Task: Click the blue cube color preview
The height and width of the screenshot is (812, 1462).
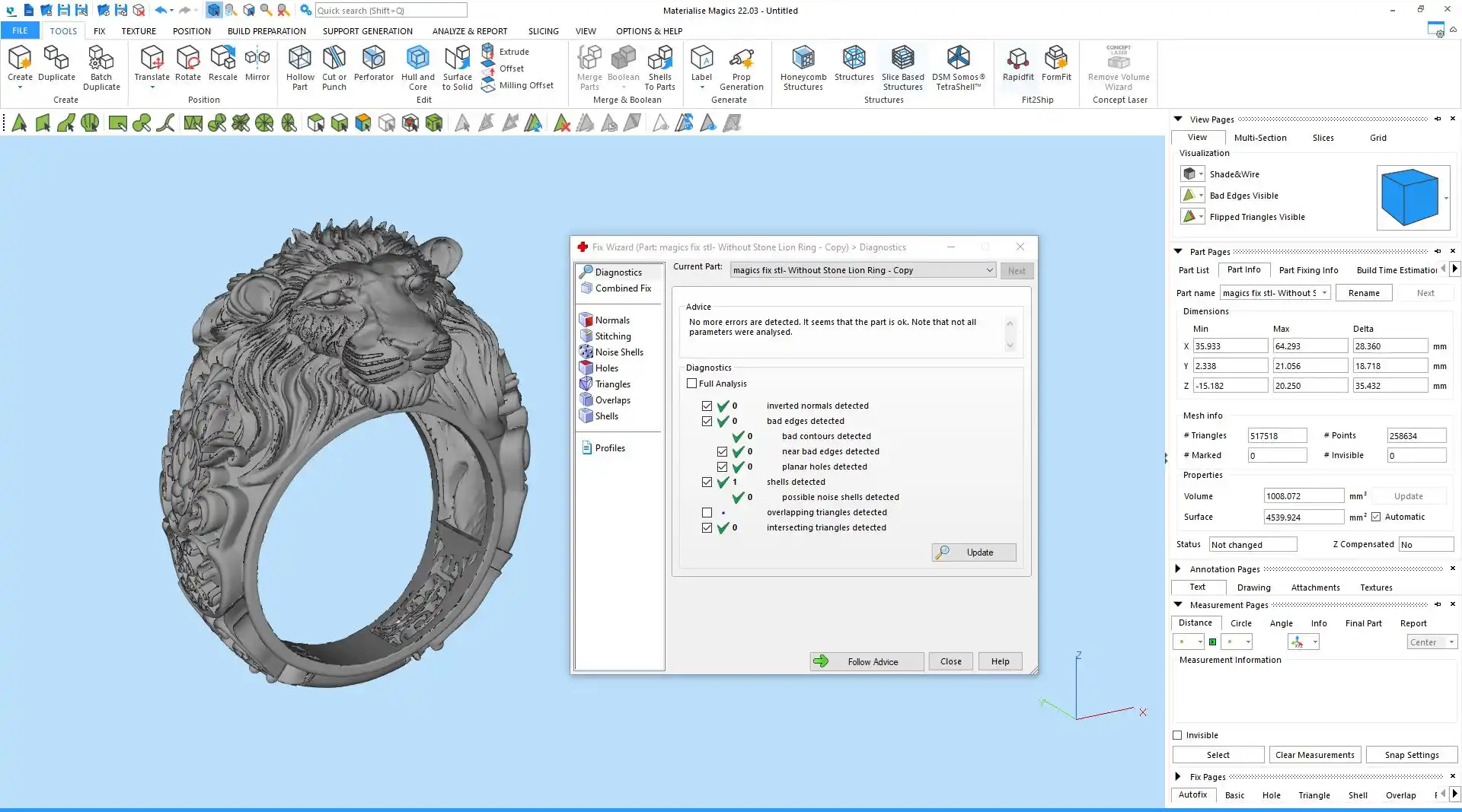Action: (x=1409, y=197)
